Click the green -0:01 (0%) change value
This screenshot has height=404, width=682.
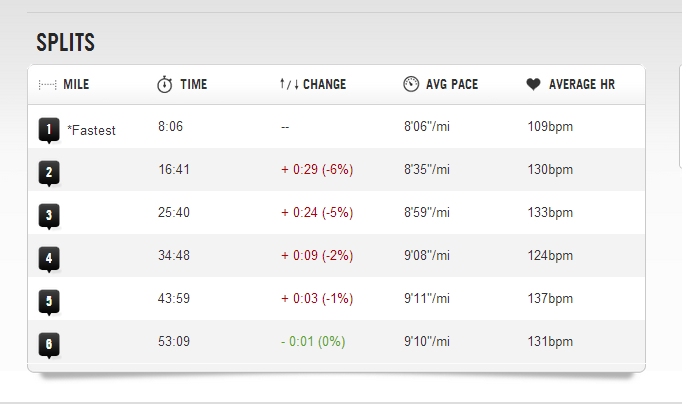(313, 341)
